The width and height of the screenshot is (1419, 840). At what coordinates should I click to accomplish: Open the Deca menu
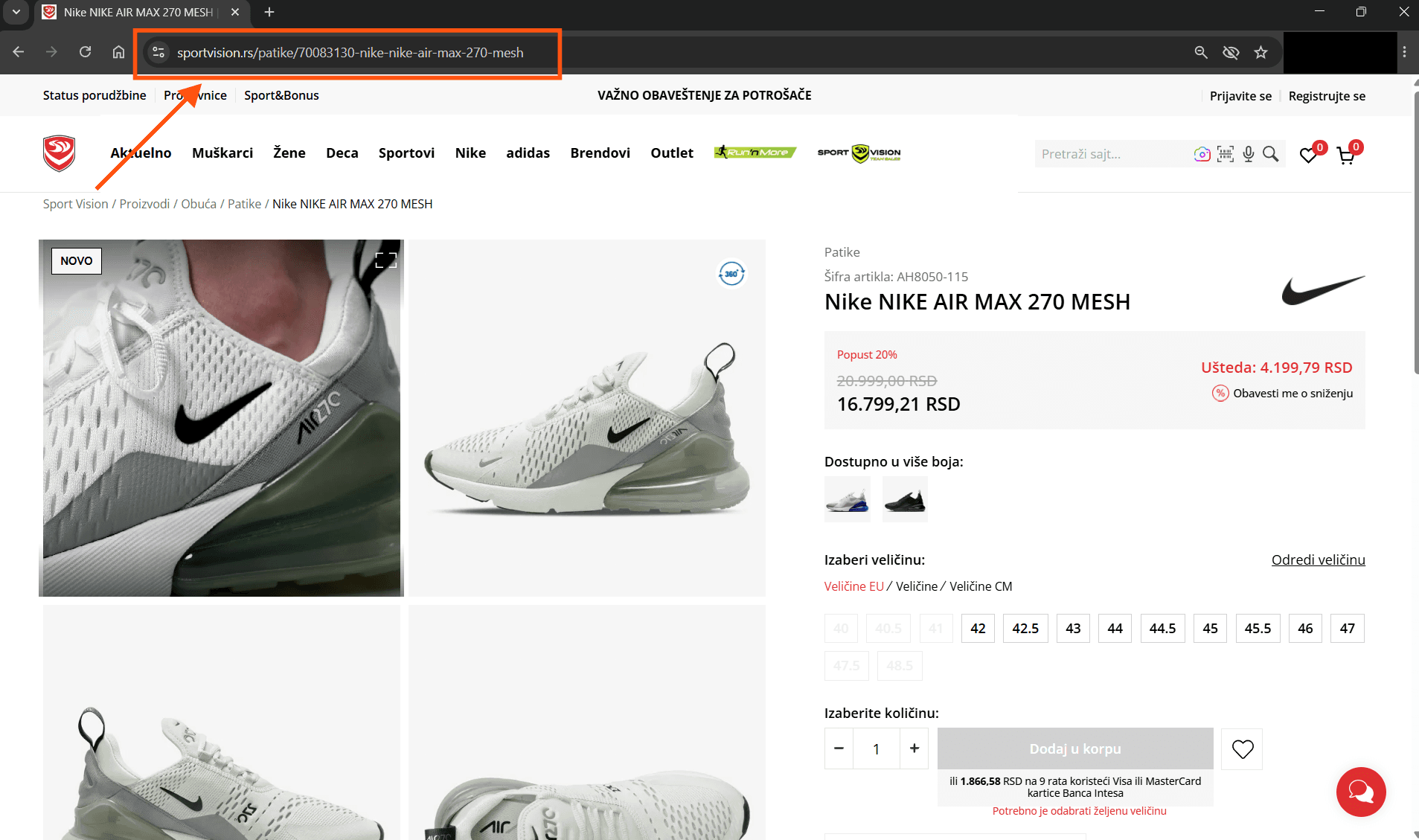[x=342, y=153]
